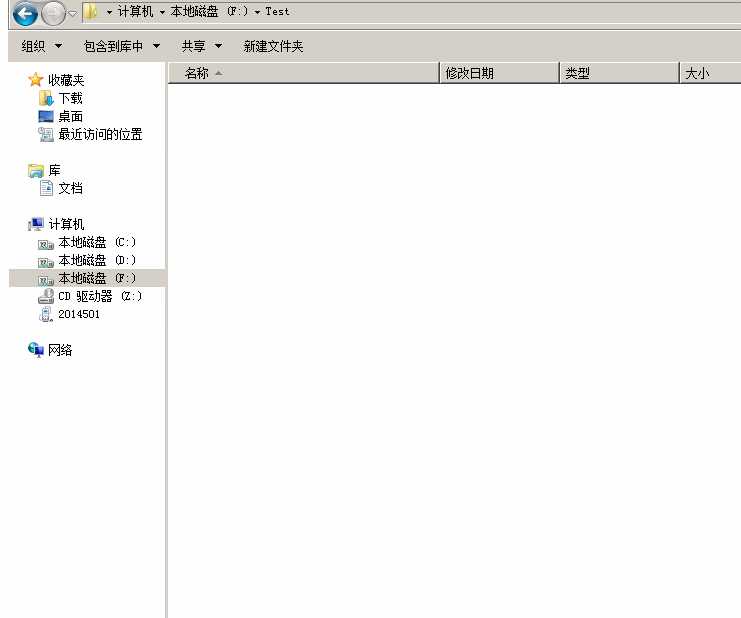741x618 pixels.
Task: Sort files by 名称 column
Action: pos(303,73)
